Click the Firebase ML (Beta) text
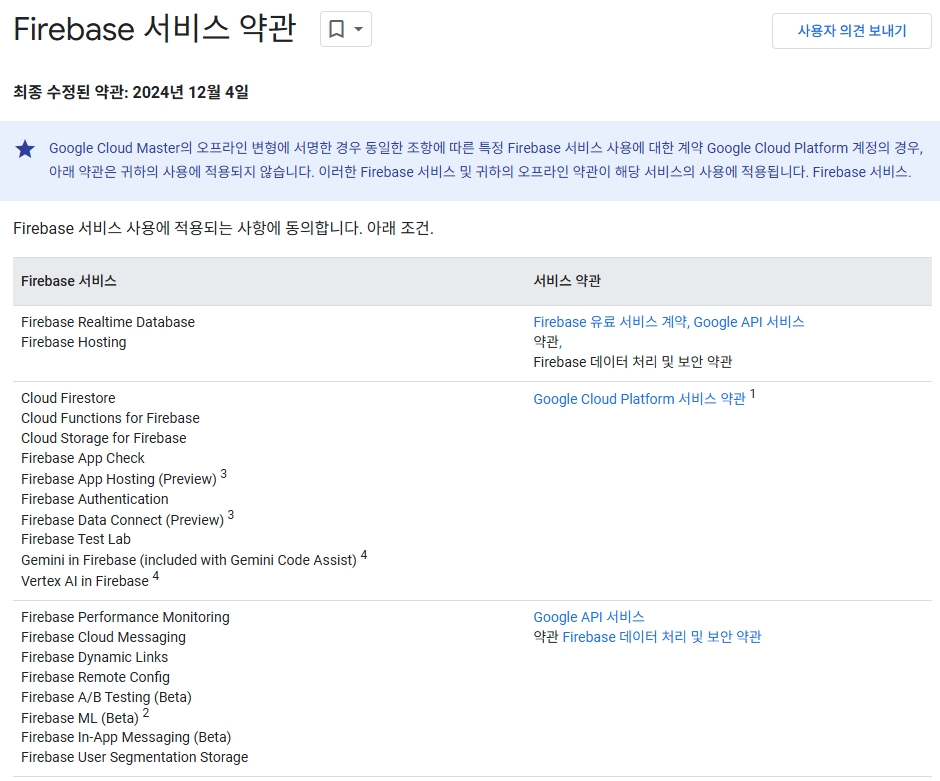This screenshot has width=940, height=781. coord(80,717)
